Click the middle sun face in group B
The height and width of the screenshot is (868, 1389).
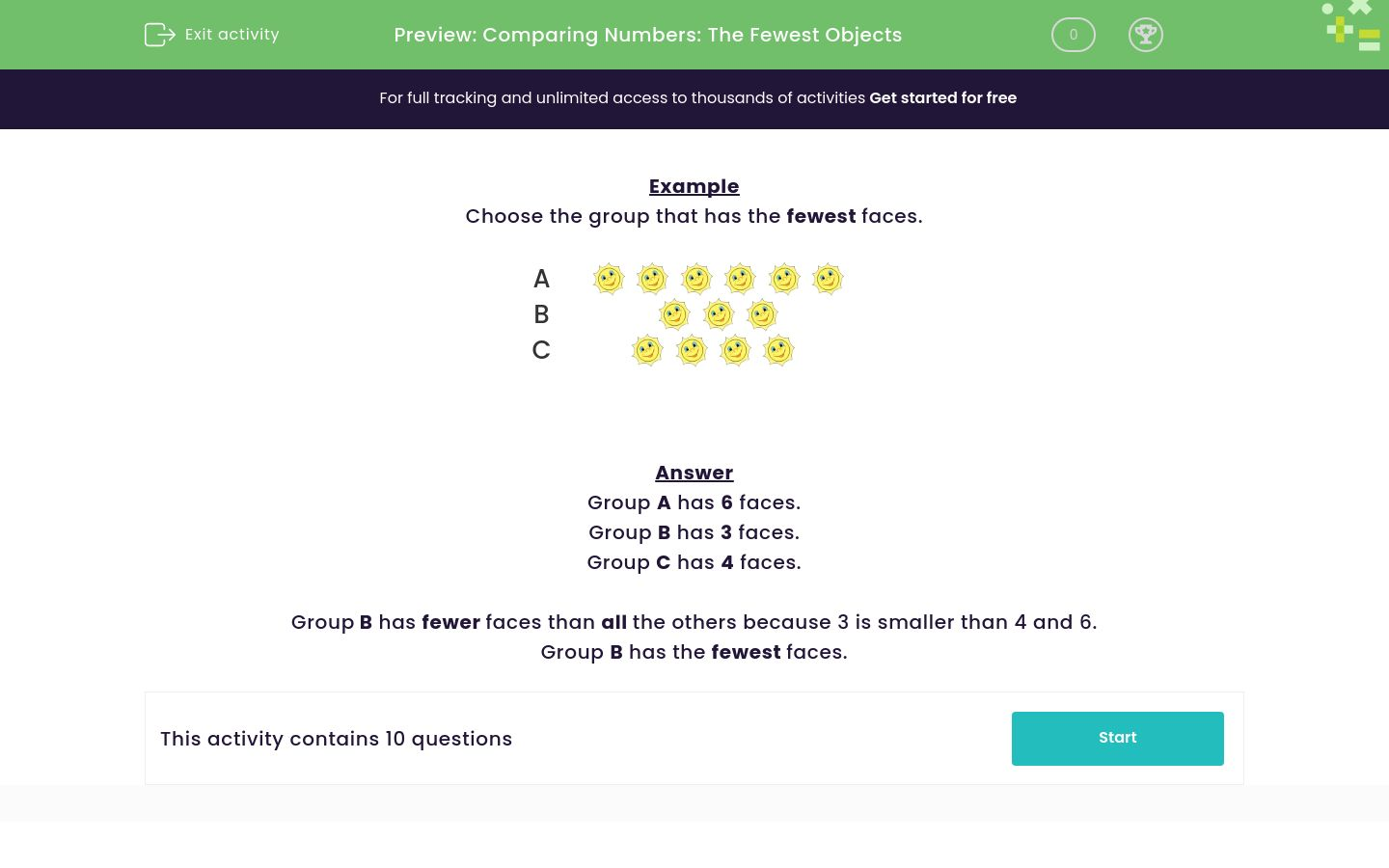[x=718, y=314]
